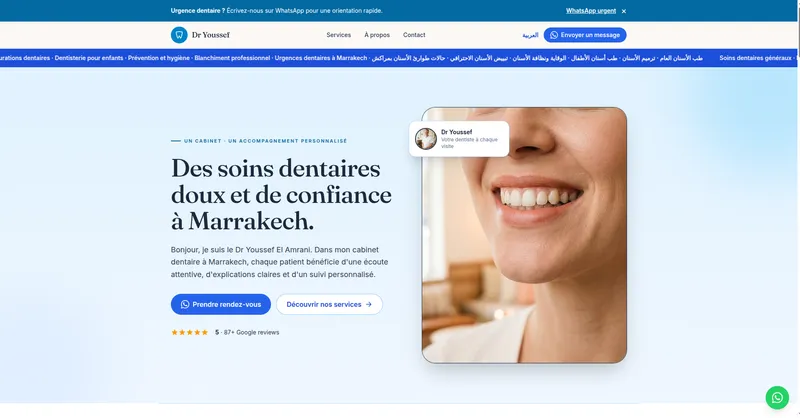This screenshot has width=800, height=418.
Task: Click Découvrir nos services button
Action: click(x=329, y=304)
